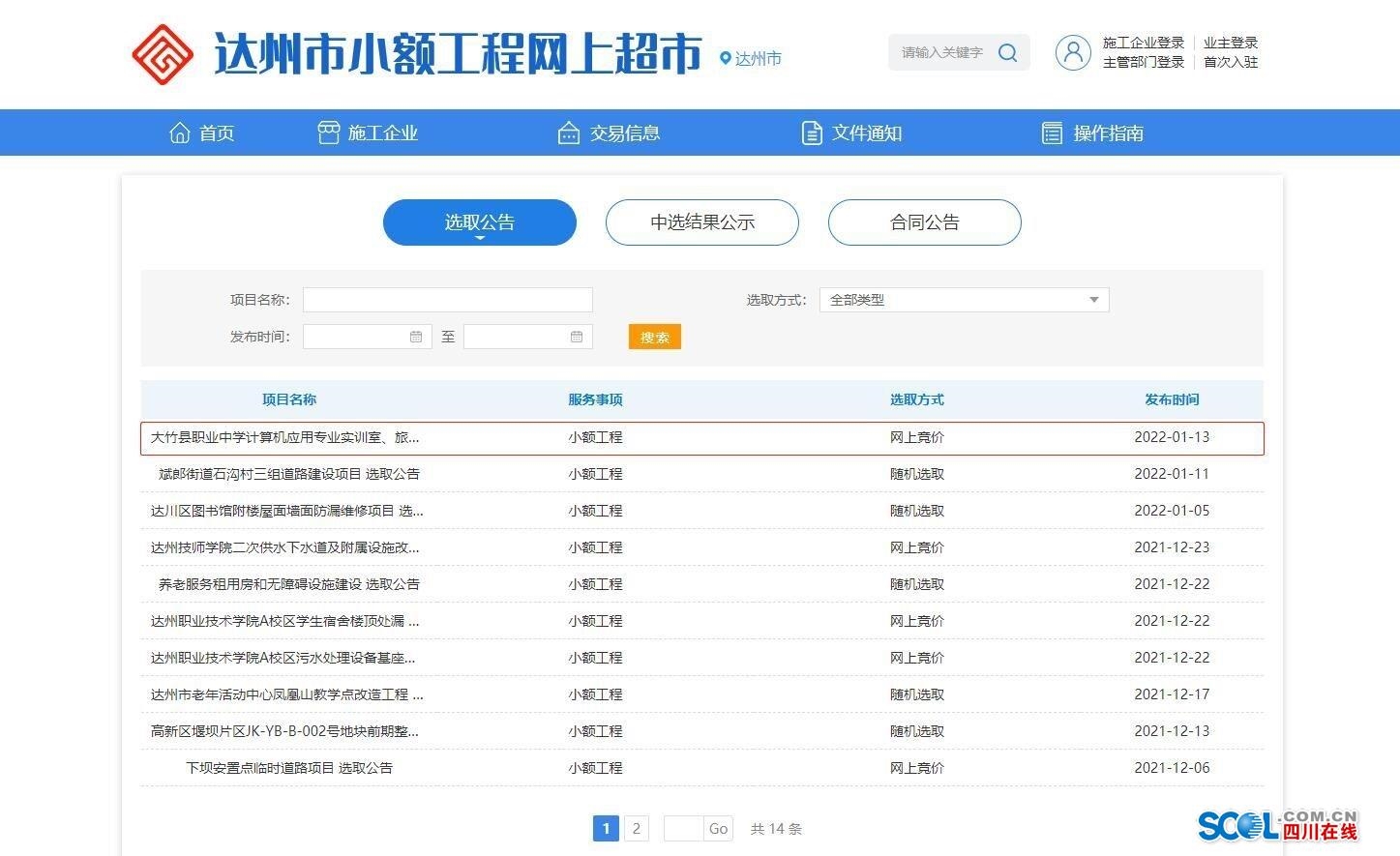
Task: Open the 斌郎街道石沟村三组道路建设项目 announcement
Action: (x=289, y=474)
